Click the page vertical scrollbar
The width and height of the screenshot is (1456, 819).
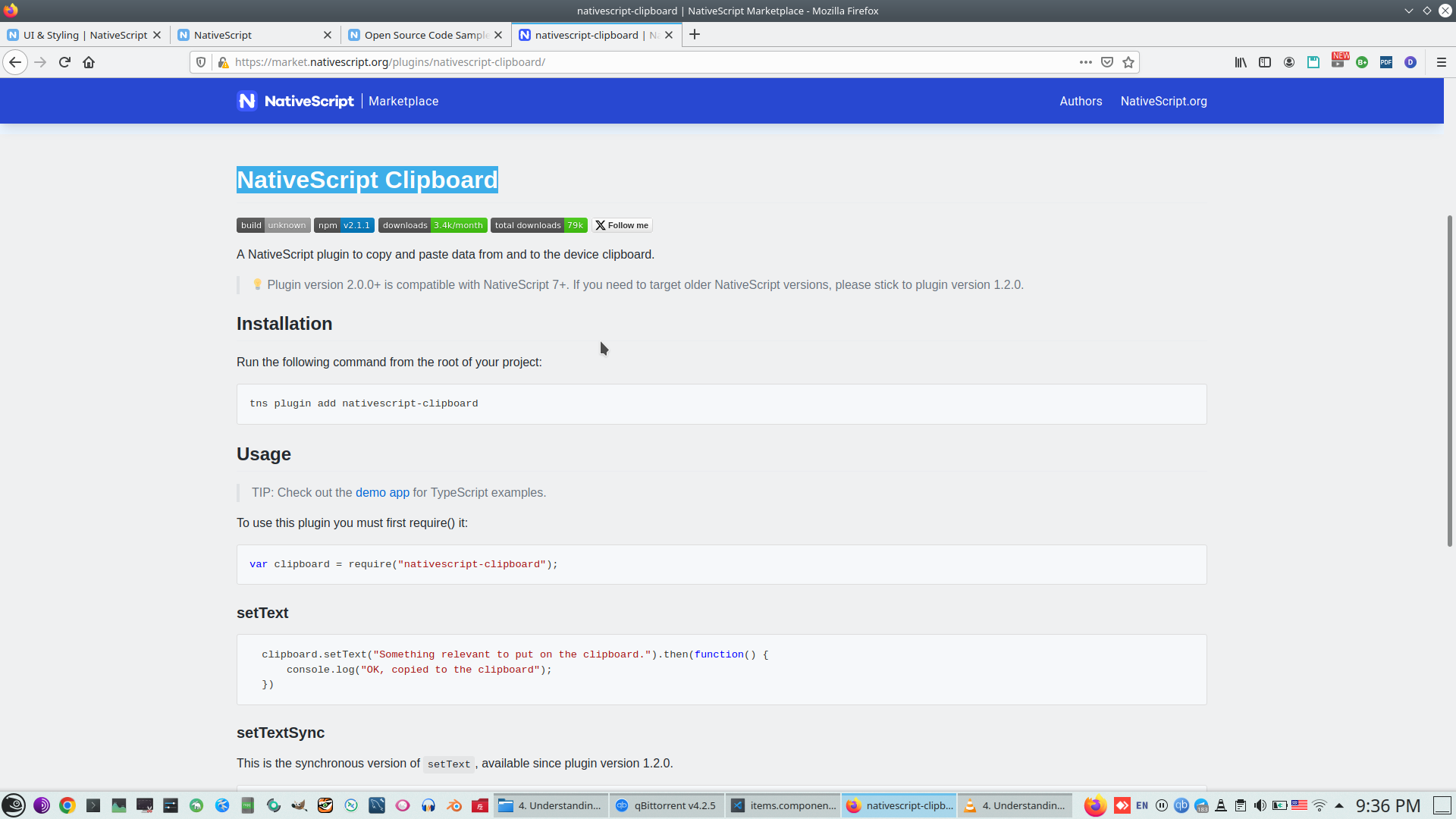1449,379
